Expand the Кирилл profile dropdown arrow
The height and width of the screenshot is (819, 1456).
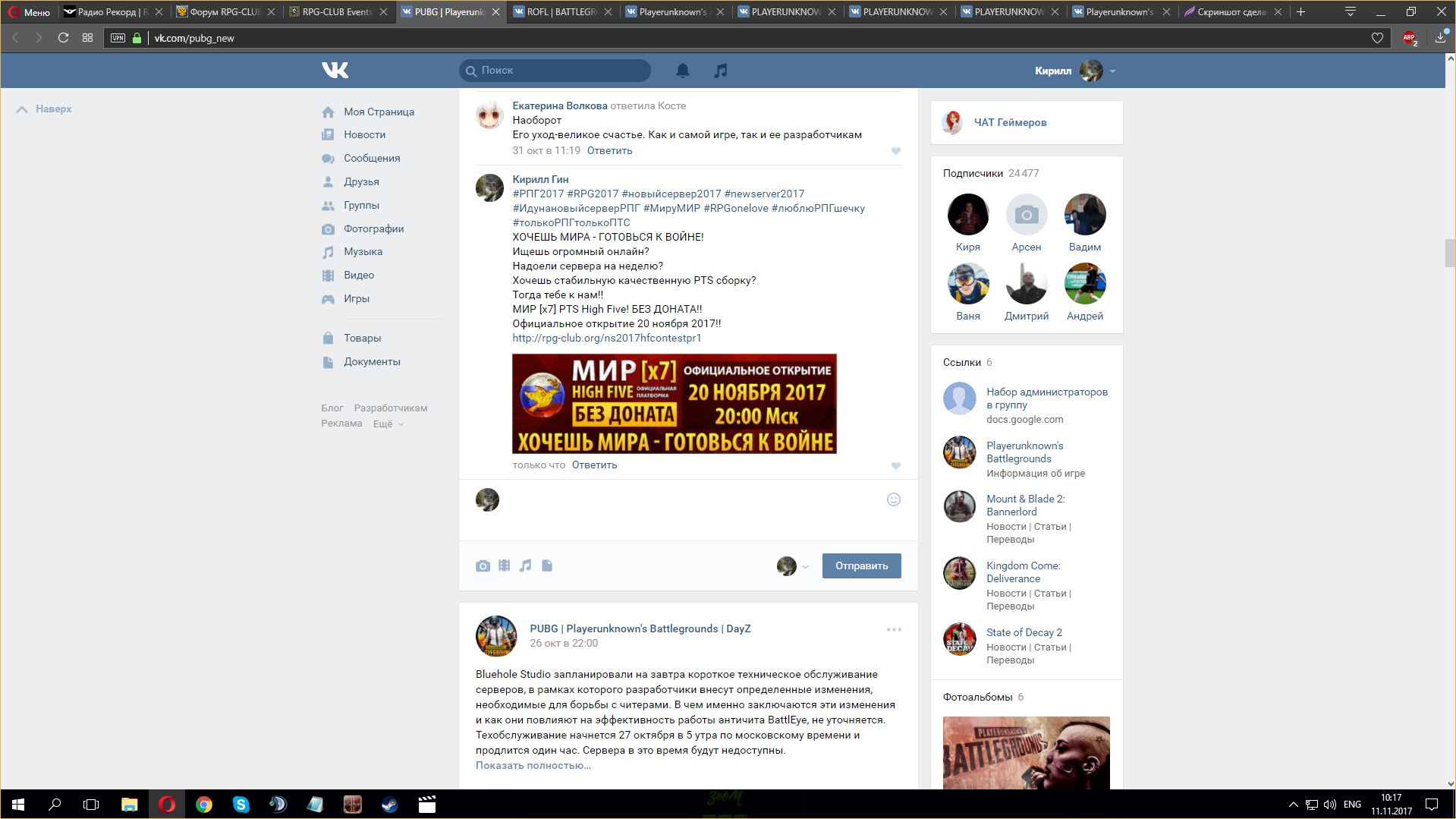pos(1112,71)
